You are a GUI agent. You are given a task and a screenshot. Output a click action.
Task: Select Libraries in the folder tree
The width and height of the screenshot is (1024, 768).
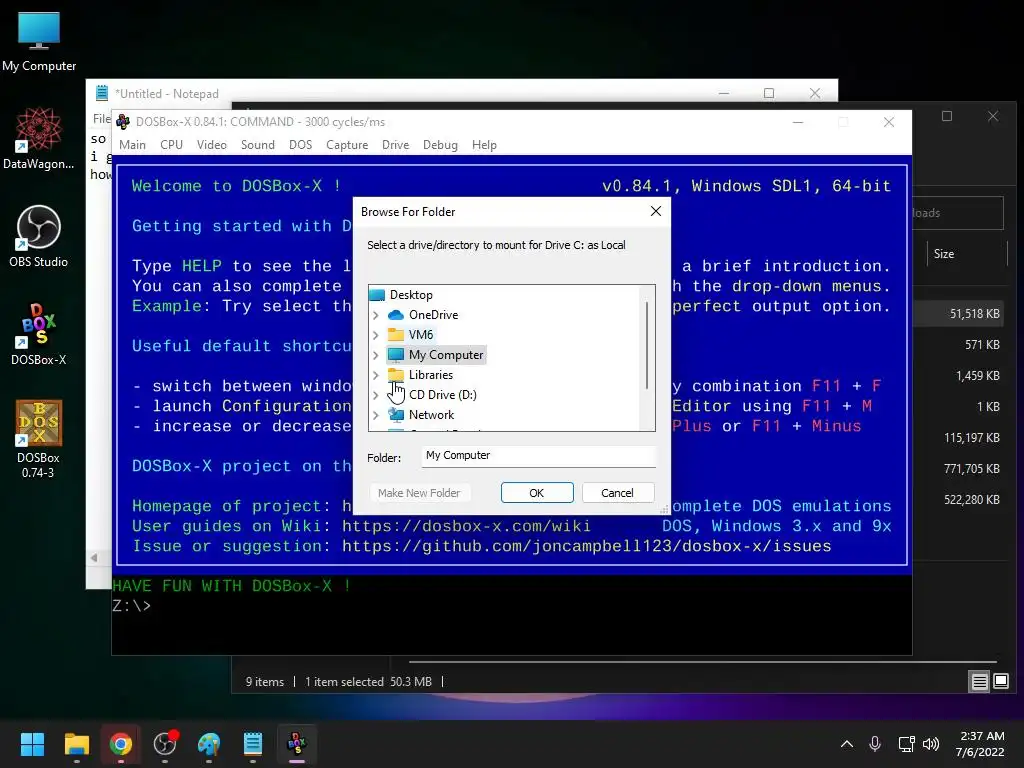430,375
